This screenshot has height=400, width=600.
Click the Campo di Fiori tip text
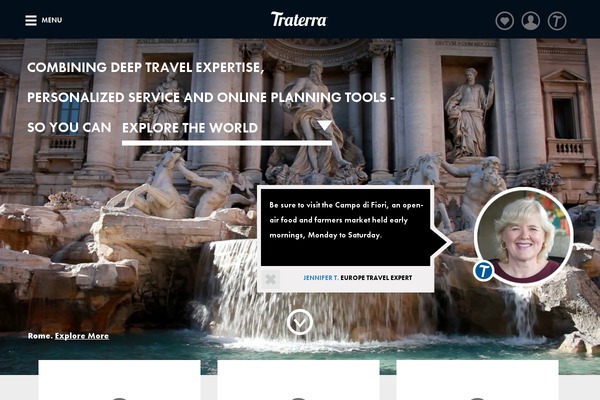coord(346,220)
